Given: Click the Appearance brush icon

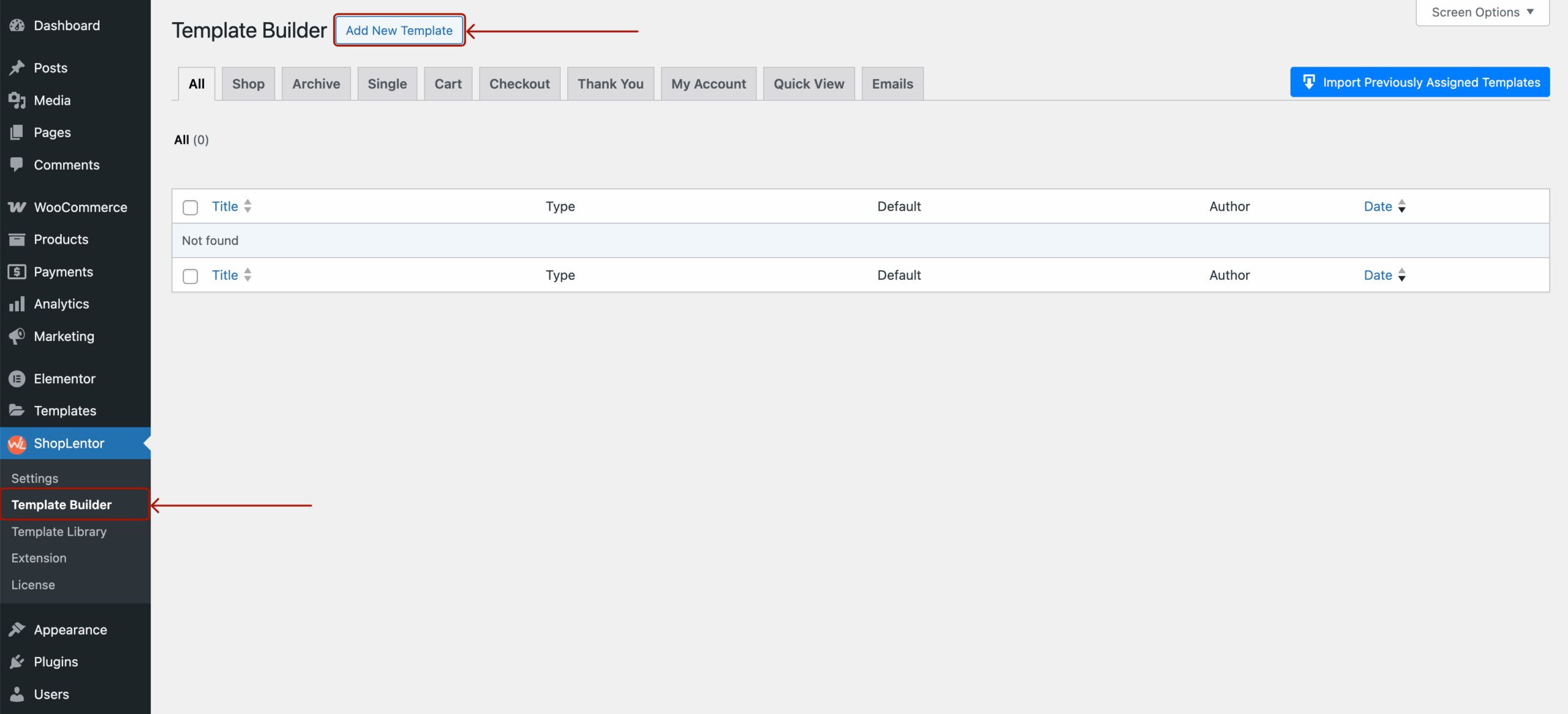Looking at the screenshot, I should [x=17, y=629].
